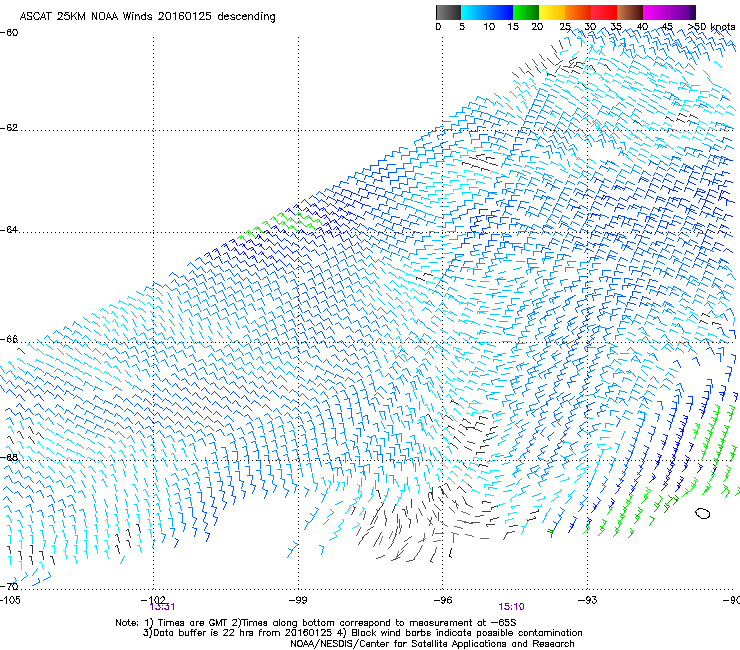Viewport: 740px width, 650px height.
Task: Click the '-102' longitude label
Action: coord(153,599)
